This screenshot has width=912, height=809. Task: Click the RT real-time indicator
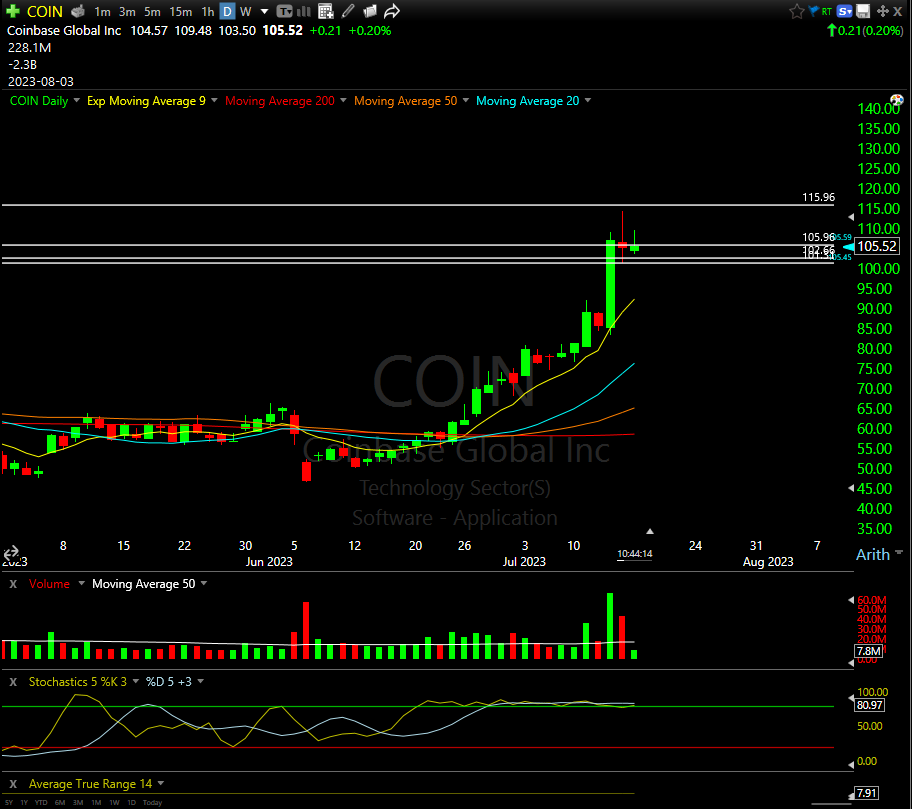tap(826, 12)
